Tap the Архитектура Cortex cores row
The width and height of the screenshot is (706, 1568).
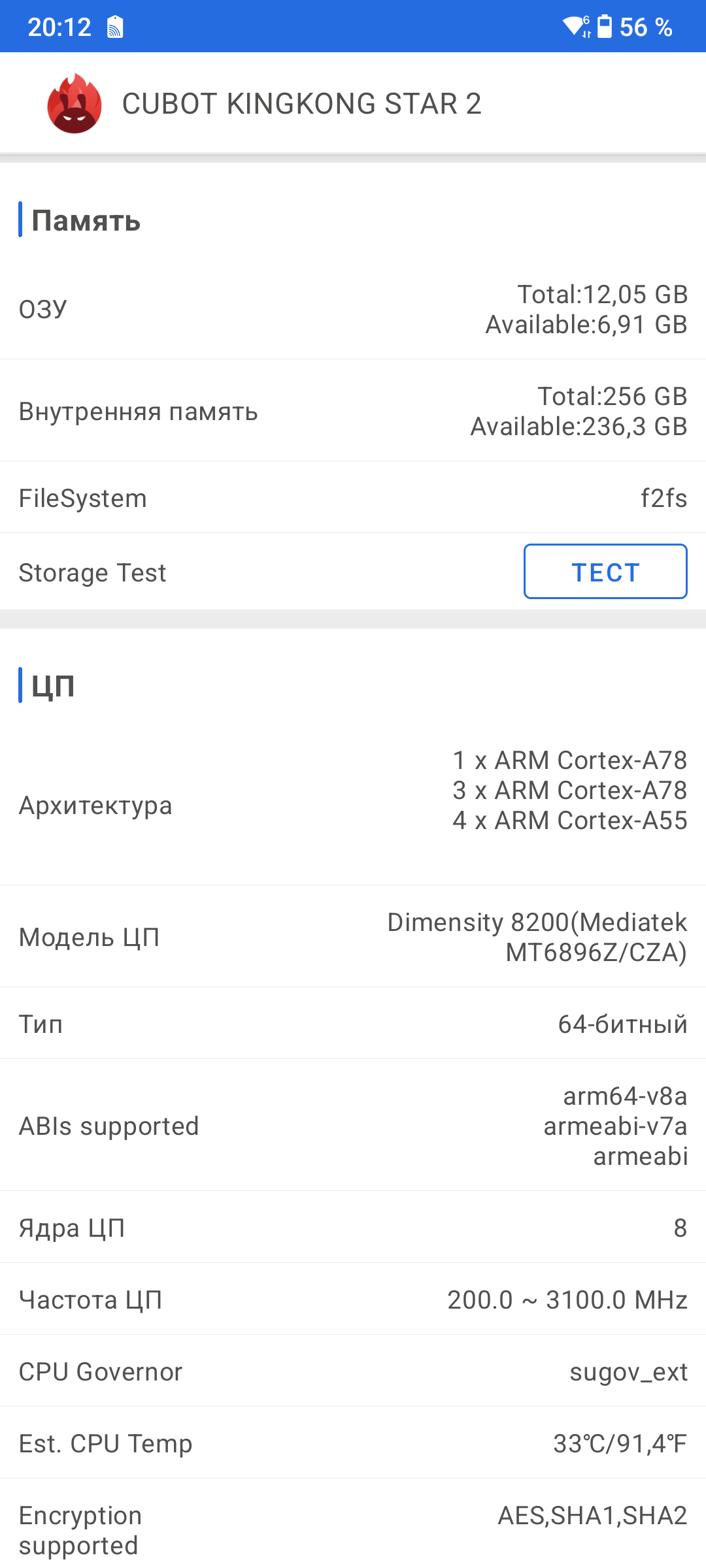(x=353, y=805)
